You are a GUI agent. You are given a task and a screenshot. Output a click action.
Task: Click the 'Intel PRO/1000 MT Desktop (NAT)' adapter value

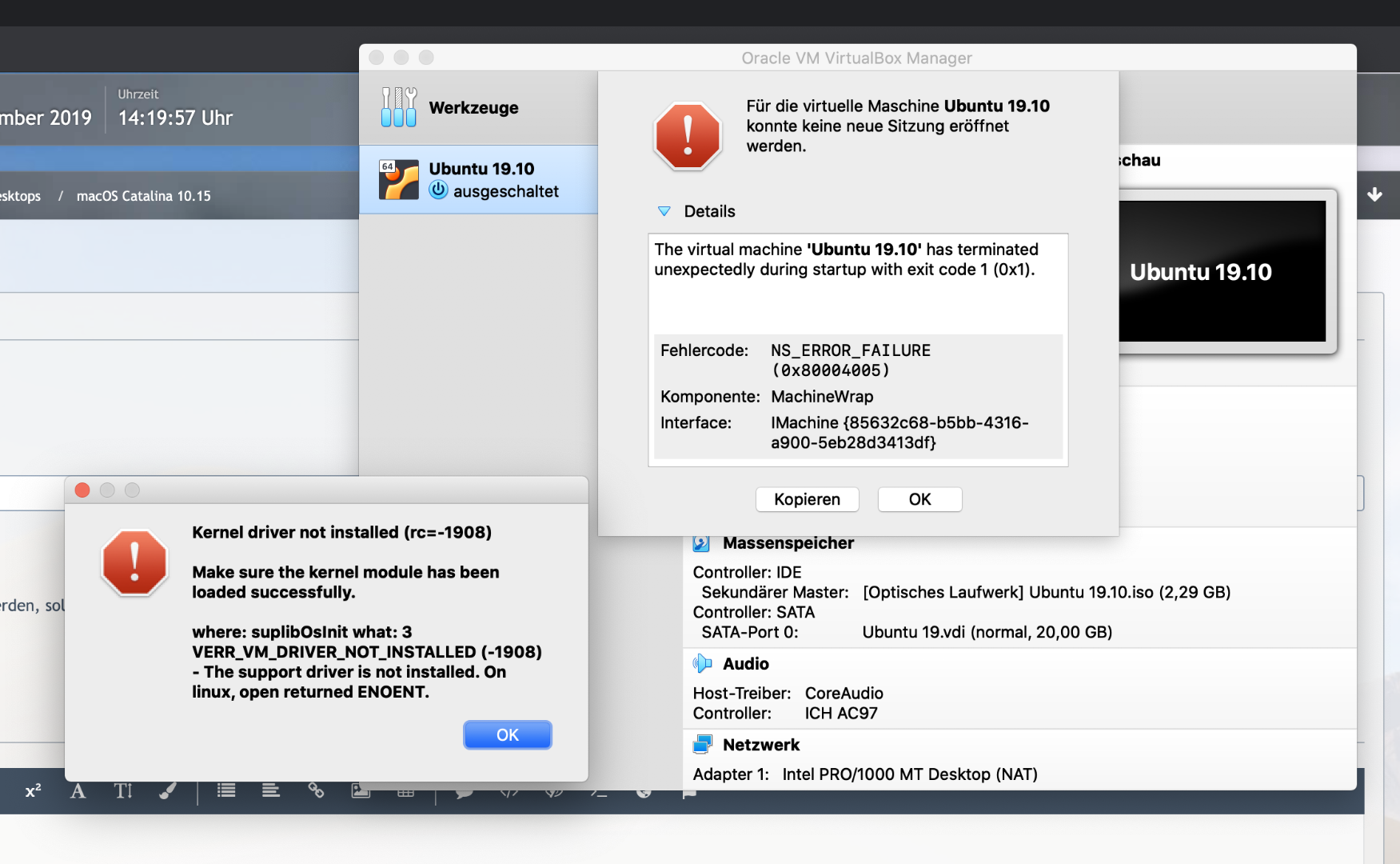pos(910,774)
